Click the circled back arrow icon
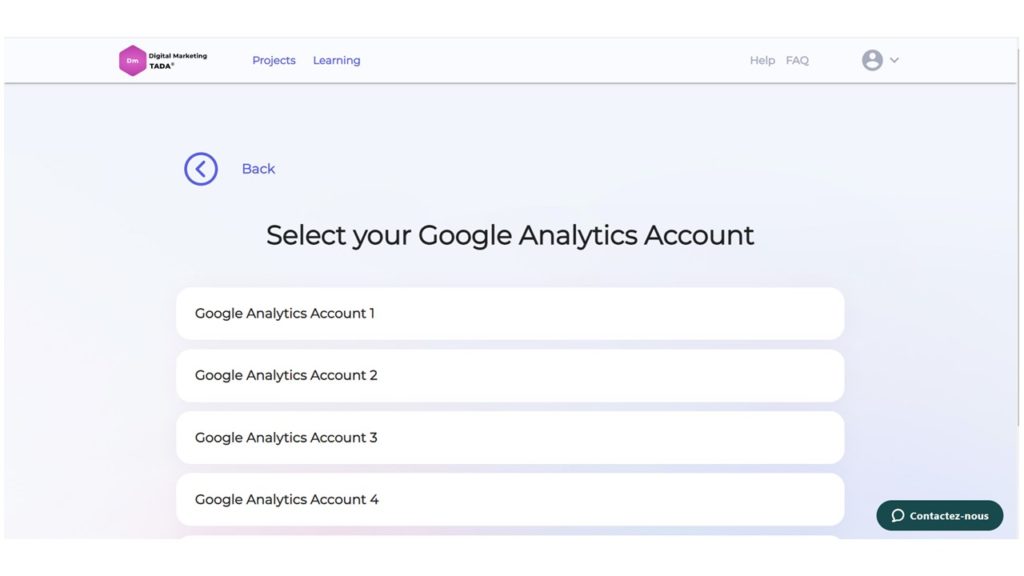The width and height of the screenshot is (1024, 576). click(200, 169)
